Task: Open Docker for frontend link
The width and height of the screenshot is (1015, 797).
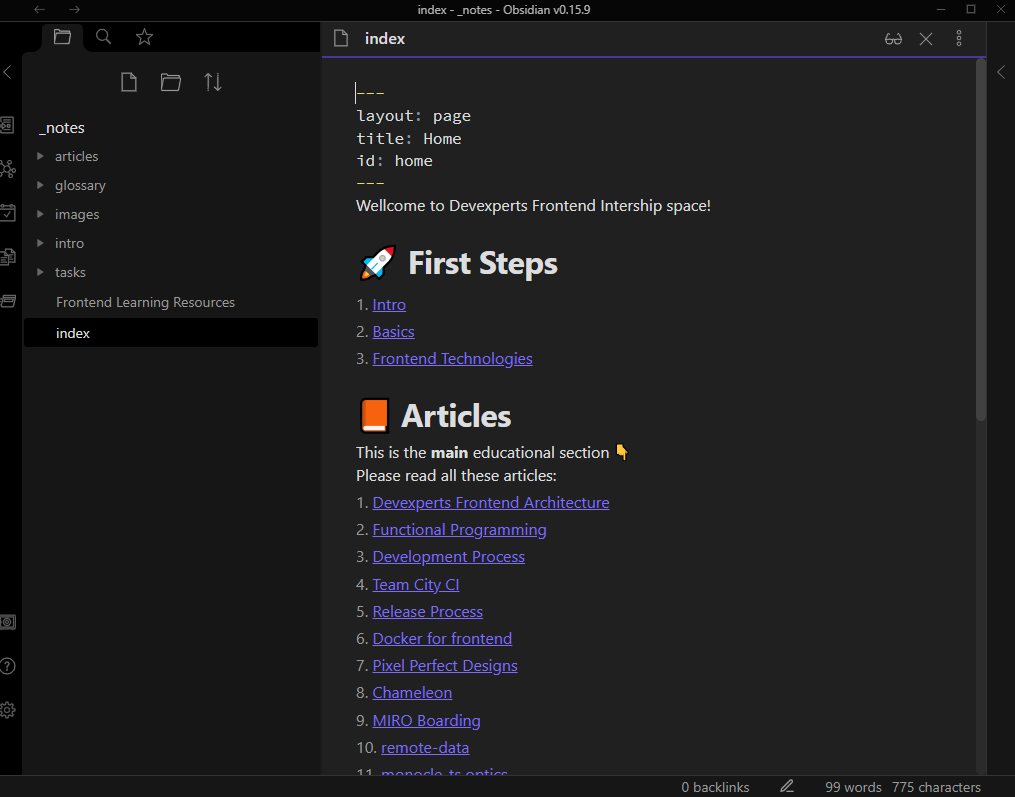Action: (x=442, y=639)
